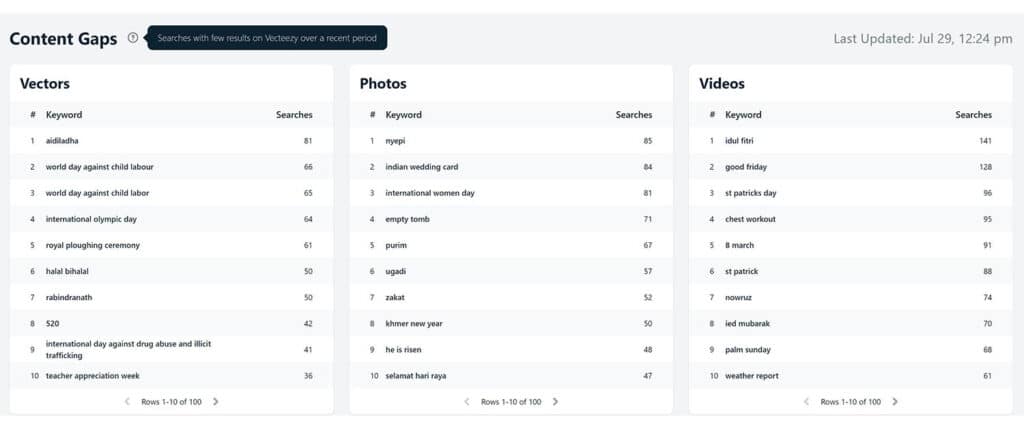
Task: Click the Keyword column header in Photos
Action: 404,115
